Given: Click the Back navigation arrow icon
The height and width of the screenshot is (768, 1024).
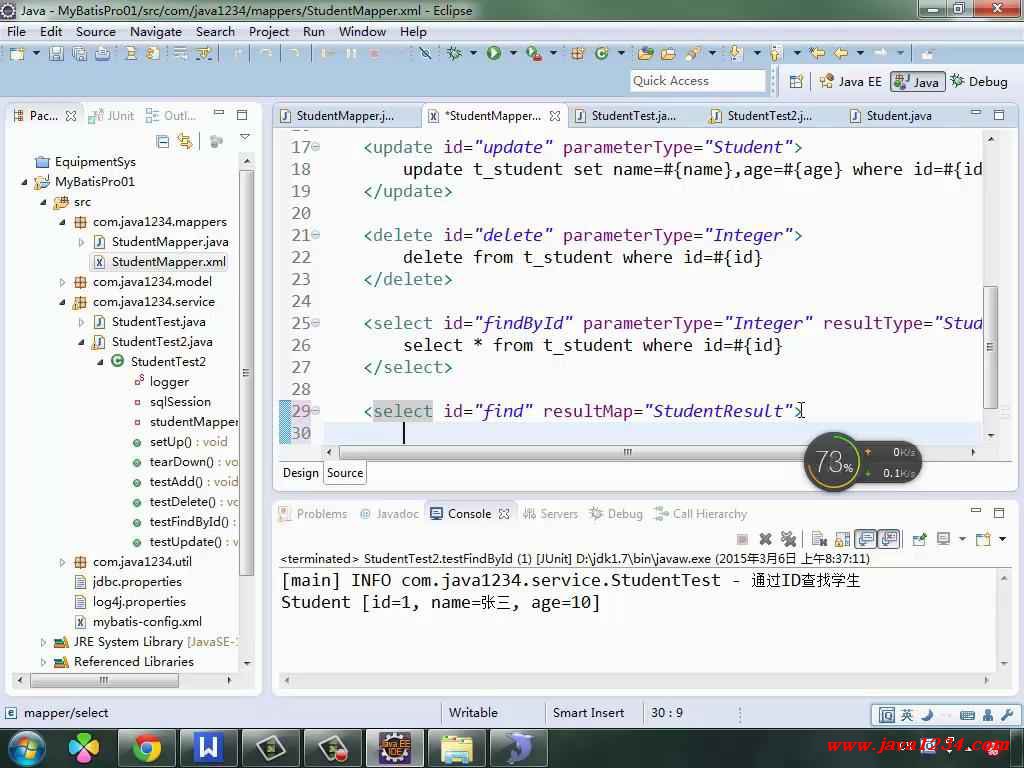Looking at the screenshot, I should 841,53.
